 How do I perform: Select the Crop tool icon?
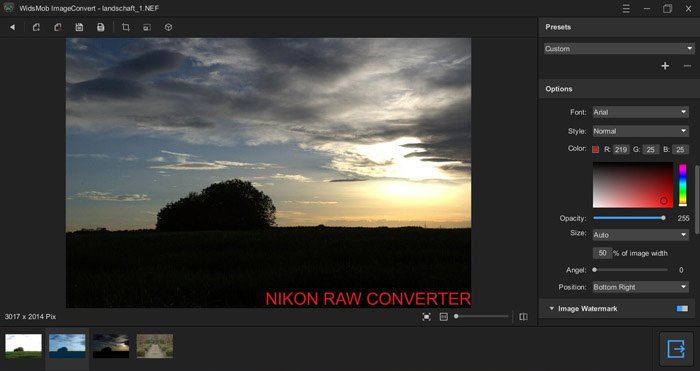[126, 27]
